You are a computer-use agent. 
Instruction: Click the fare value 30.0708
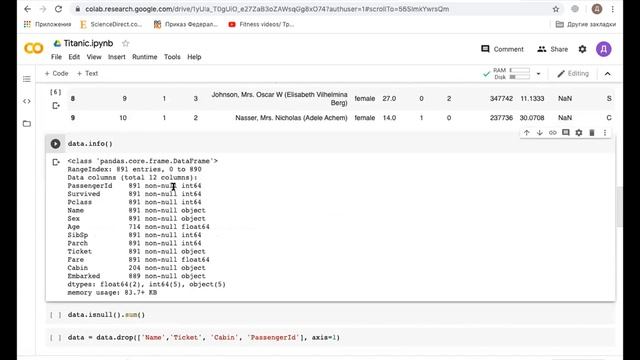click(x=532, y=118)
